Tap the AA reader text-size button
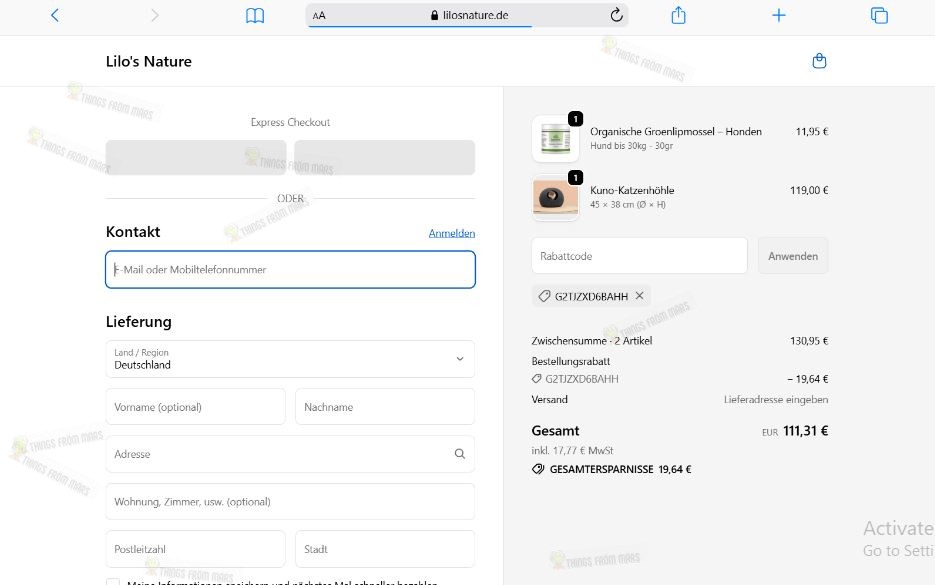Viewport: 935px width, 585px height. point(319,16)
